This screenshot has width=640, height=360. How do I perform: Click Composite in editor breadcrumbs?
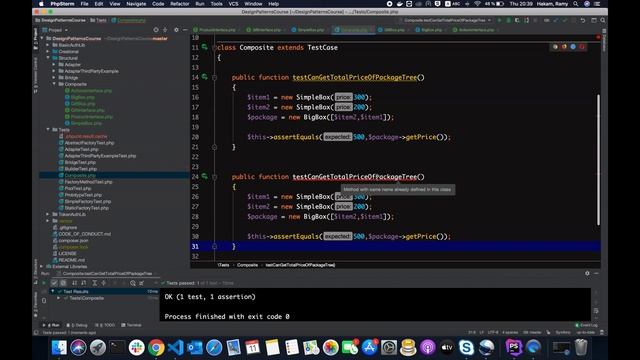[x=247, y=265]
